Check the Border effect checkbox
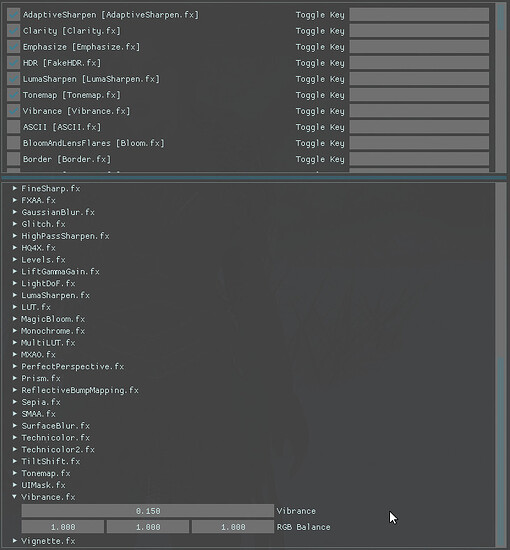Image resolution: width=510 pixels, height=550 pixels. click(x=13, y=159)
